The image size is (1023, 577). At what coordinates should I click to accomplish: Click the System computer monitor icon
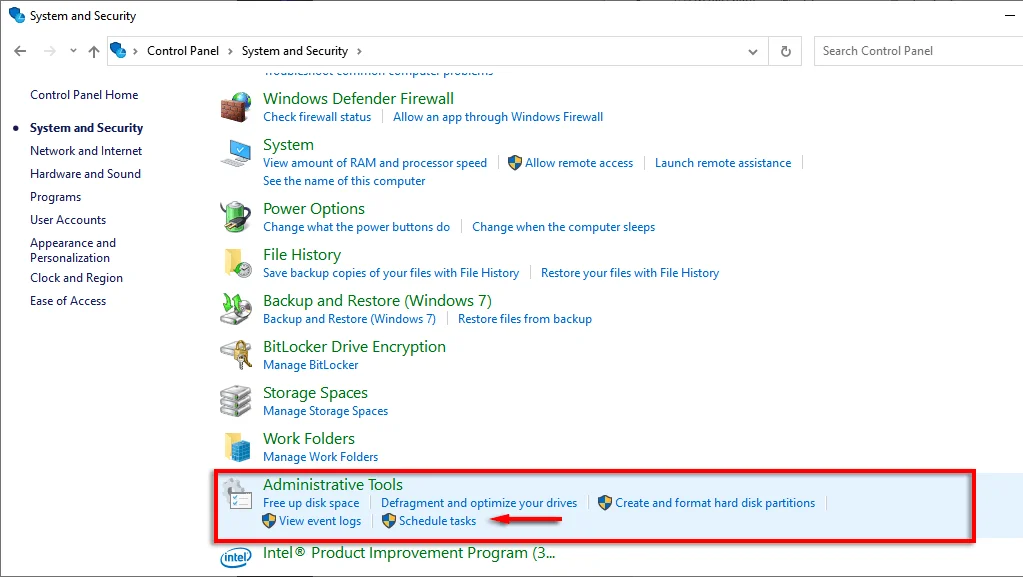point(236,153)
